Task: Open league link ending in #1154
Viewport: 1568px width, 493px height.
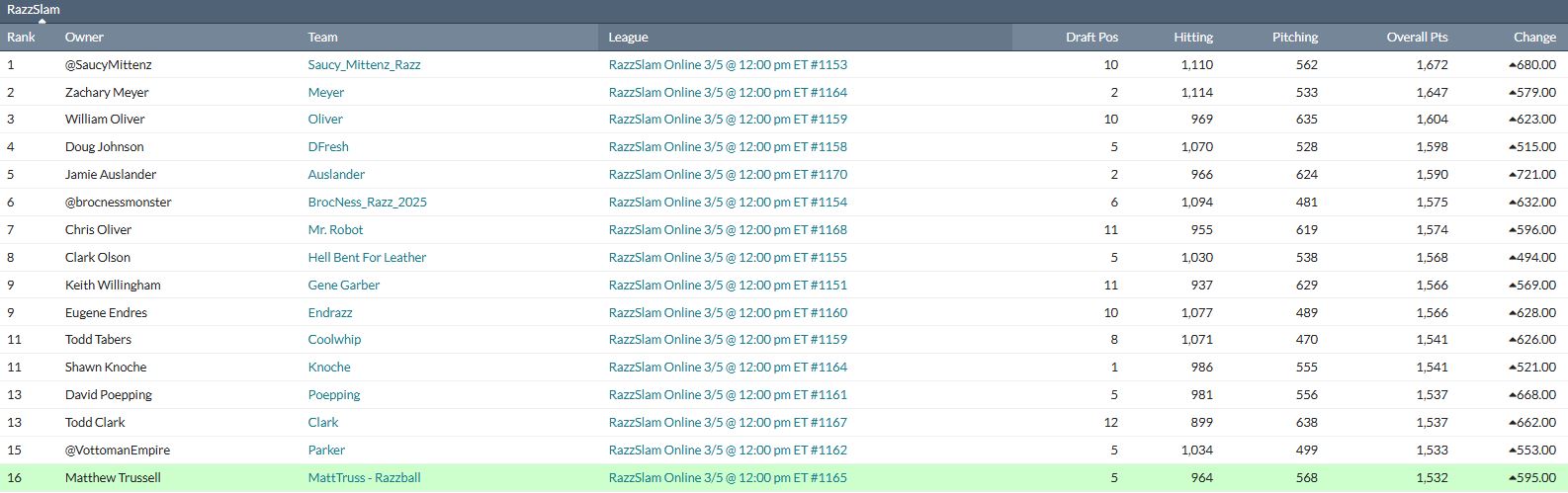Action: coord(728,202)
